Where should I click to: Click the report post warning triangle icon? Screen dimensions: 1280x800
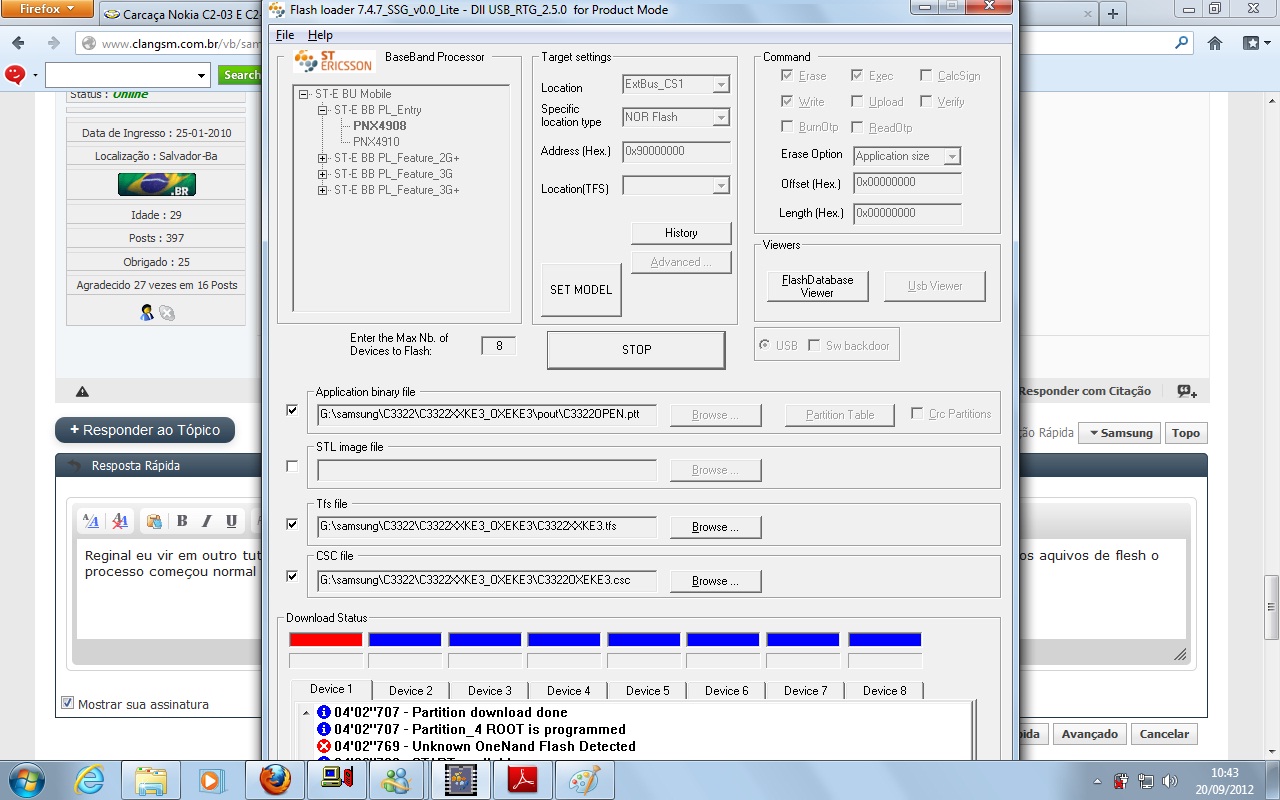pyautogui.click(x=82, y=392)
